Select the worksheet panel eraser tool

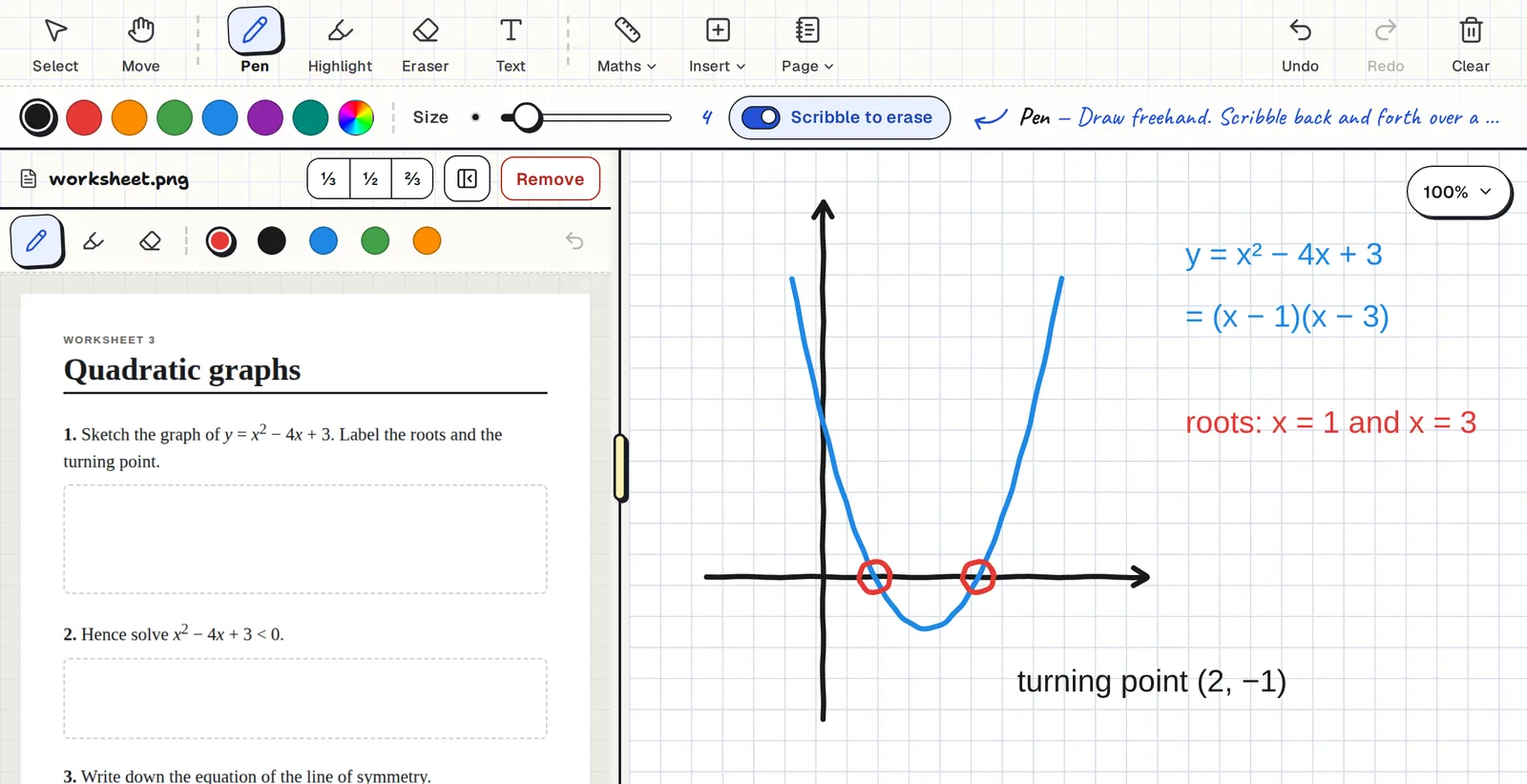click(x=150, y=241)
